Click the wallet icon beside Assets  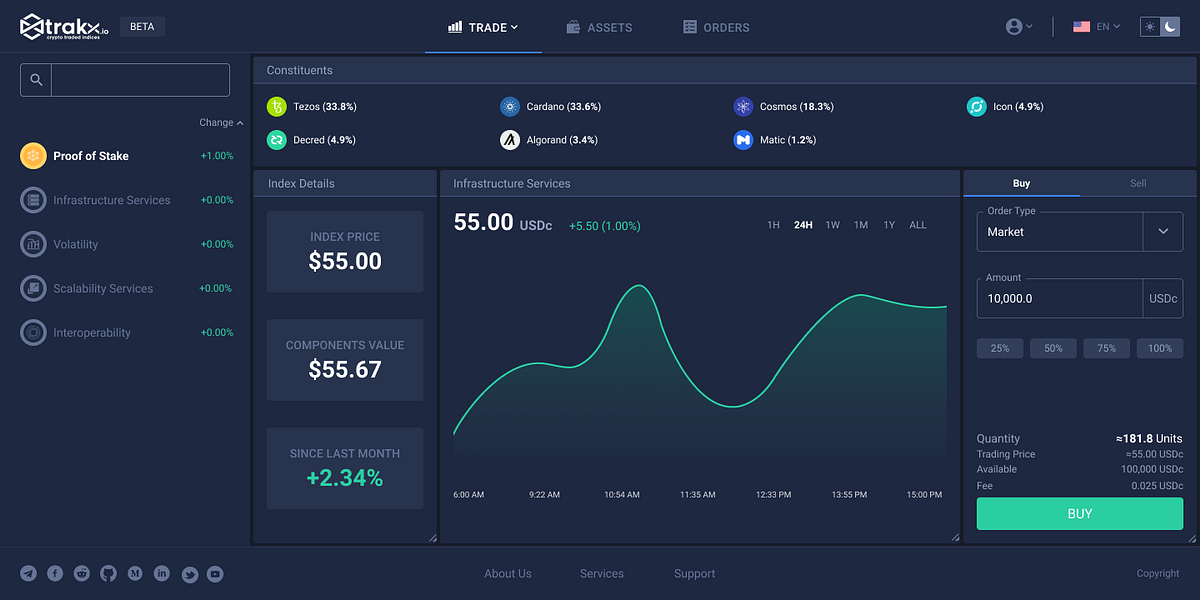click(573, 27)
